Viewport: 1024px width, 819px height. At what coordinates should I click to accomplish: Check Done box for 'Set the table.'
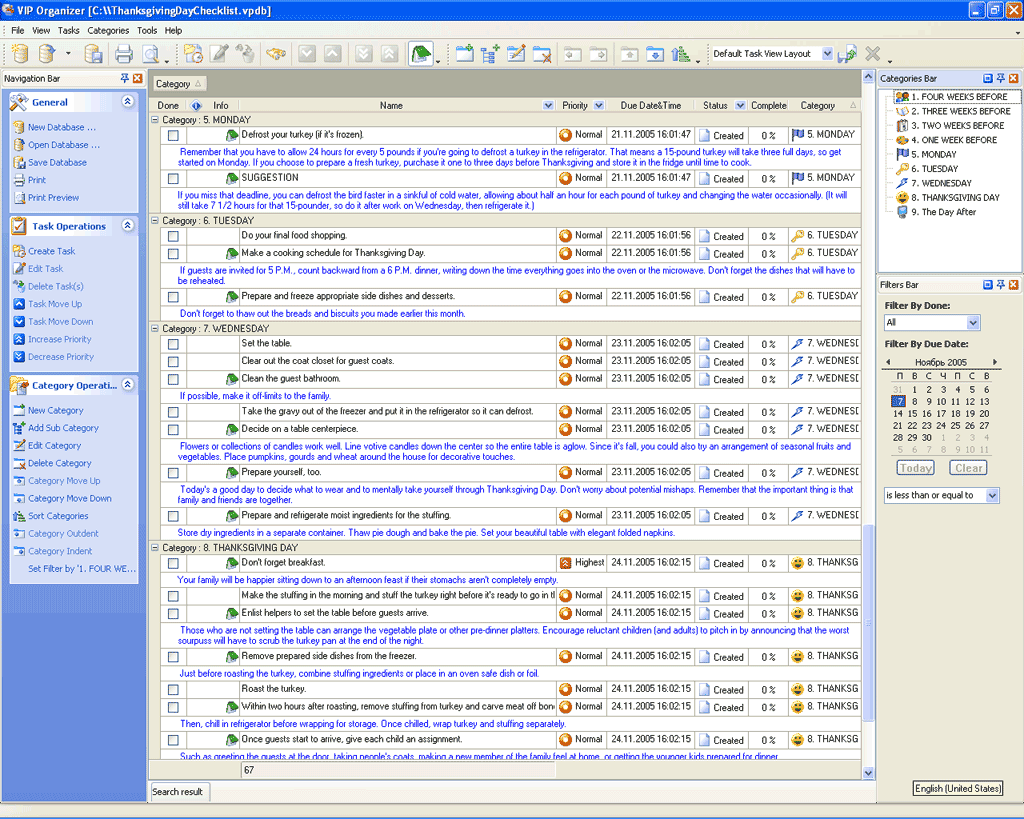(173, 344)
